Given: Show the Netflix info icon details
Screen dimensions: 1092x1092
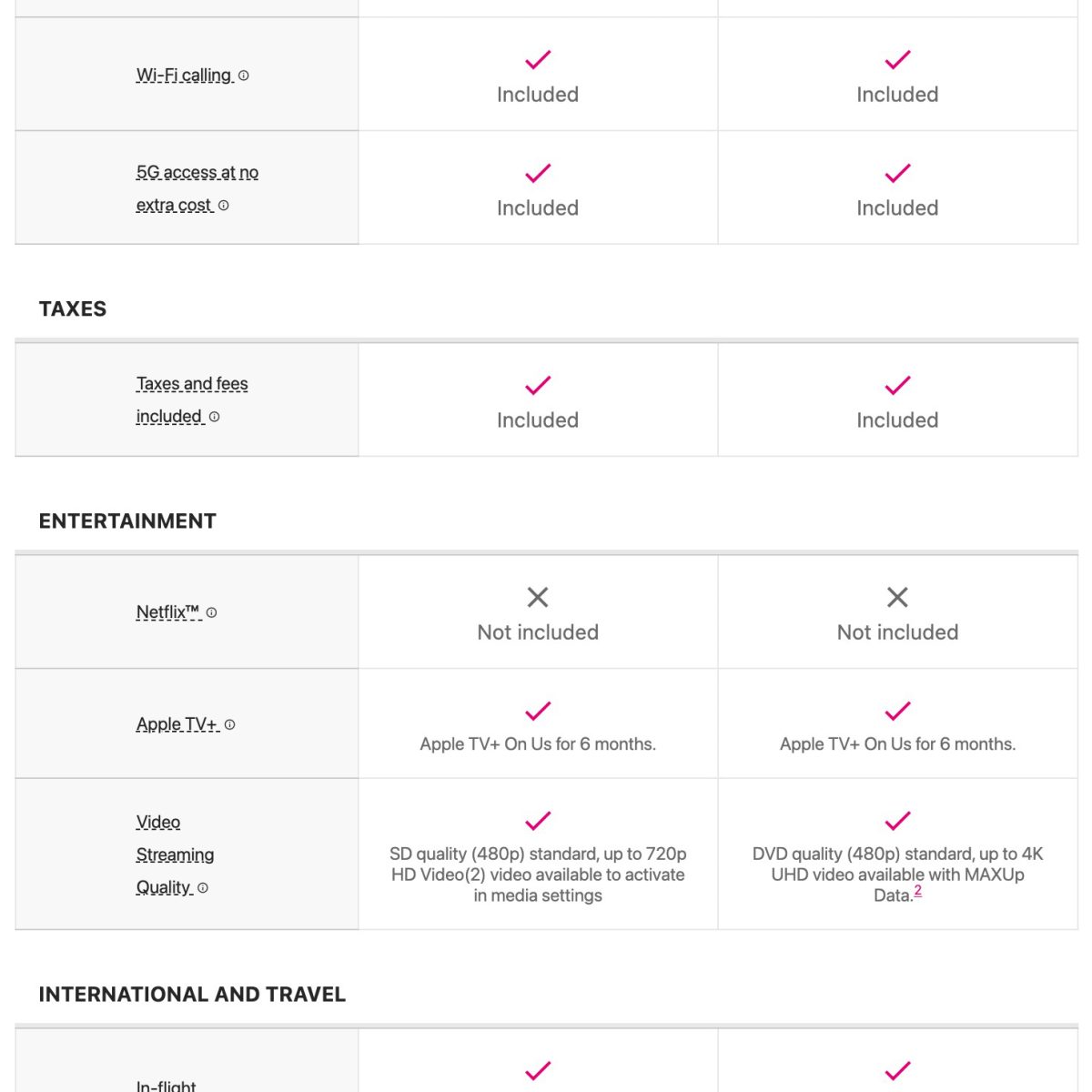Looking at the screenshot, I should 212,613.
